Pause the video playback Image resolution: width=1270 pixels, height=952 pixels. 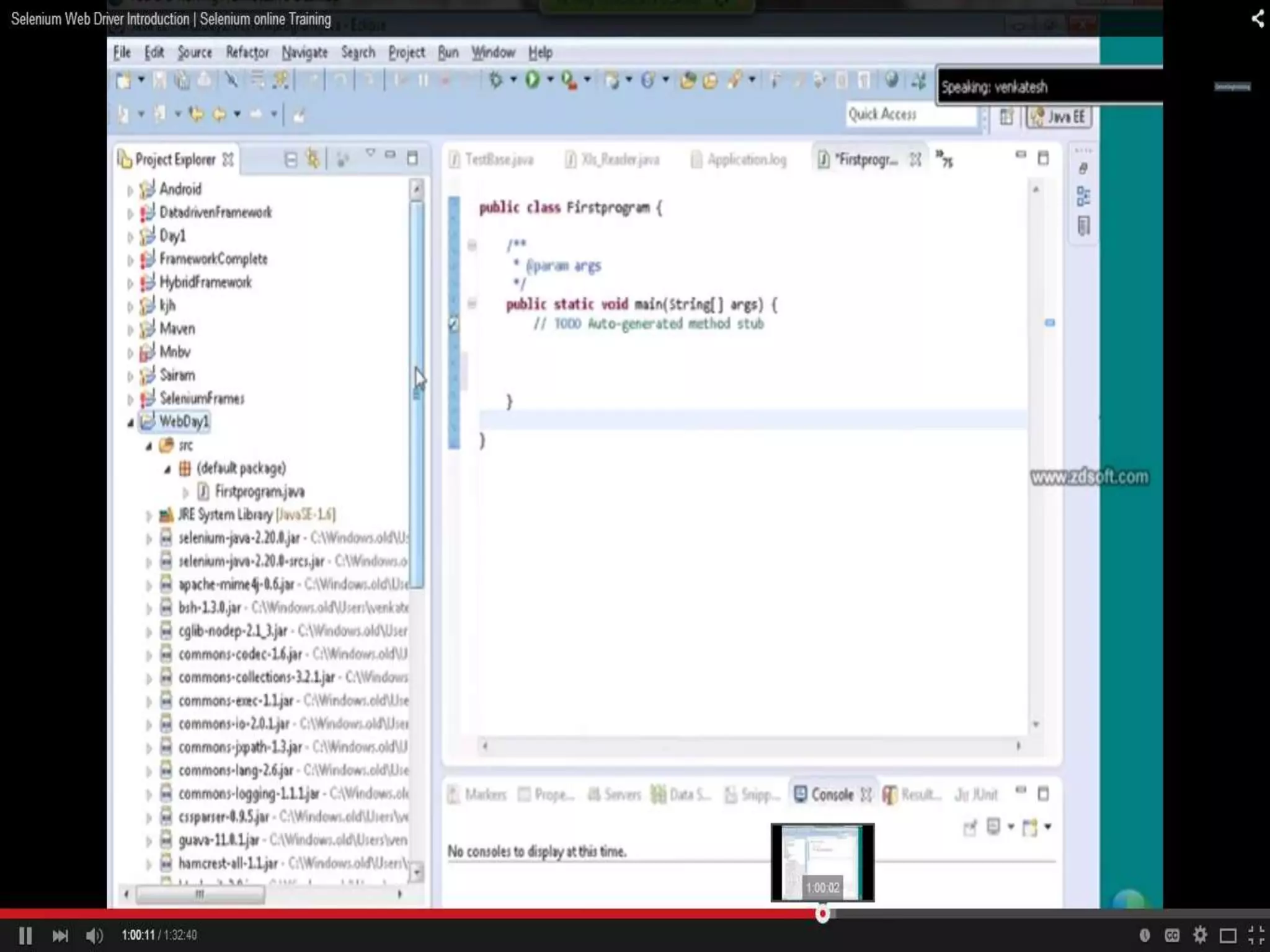coord(25,935)
